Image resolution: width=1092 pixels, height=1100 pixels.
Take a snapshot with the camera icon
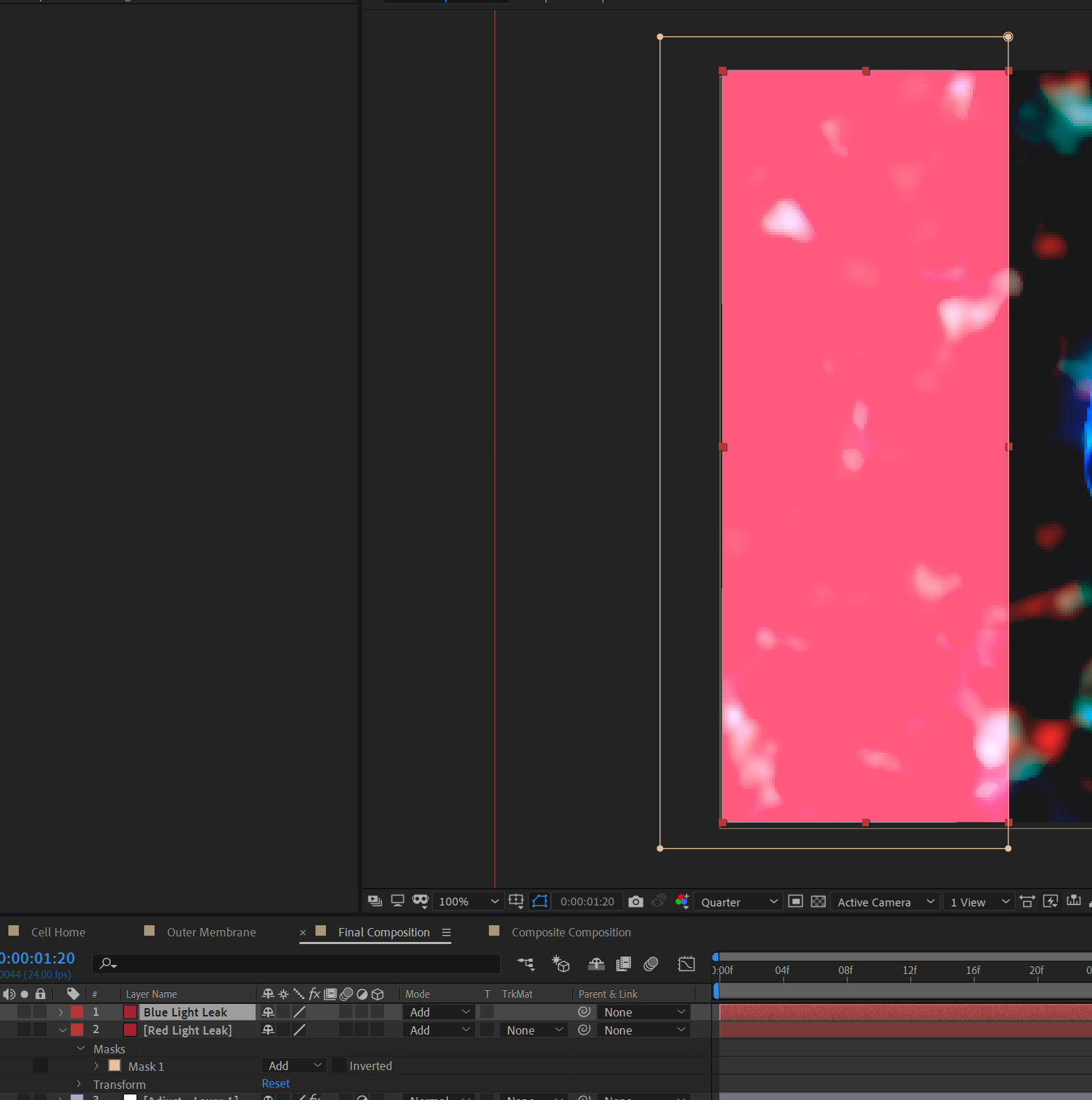635,902
